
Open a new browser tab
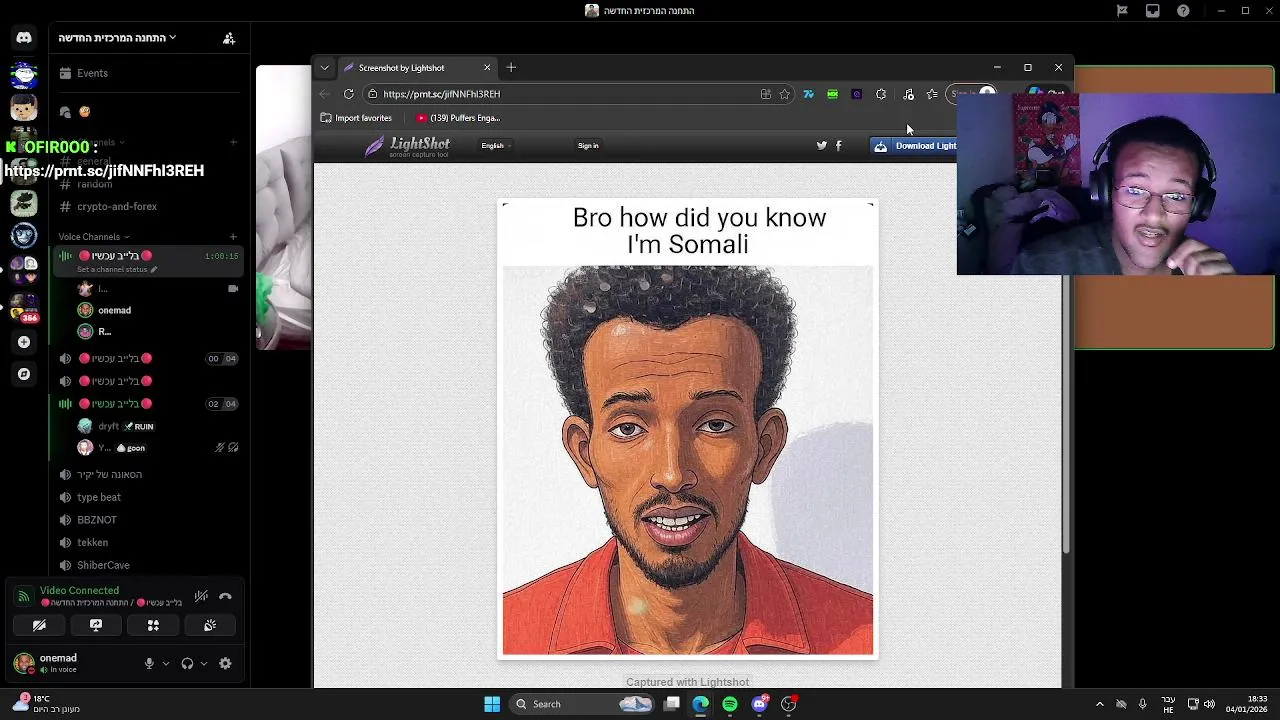pyautogui.click(x=511, y=68)
